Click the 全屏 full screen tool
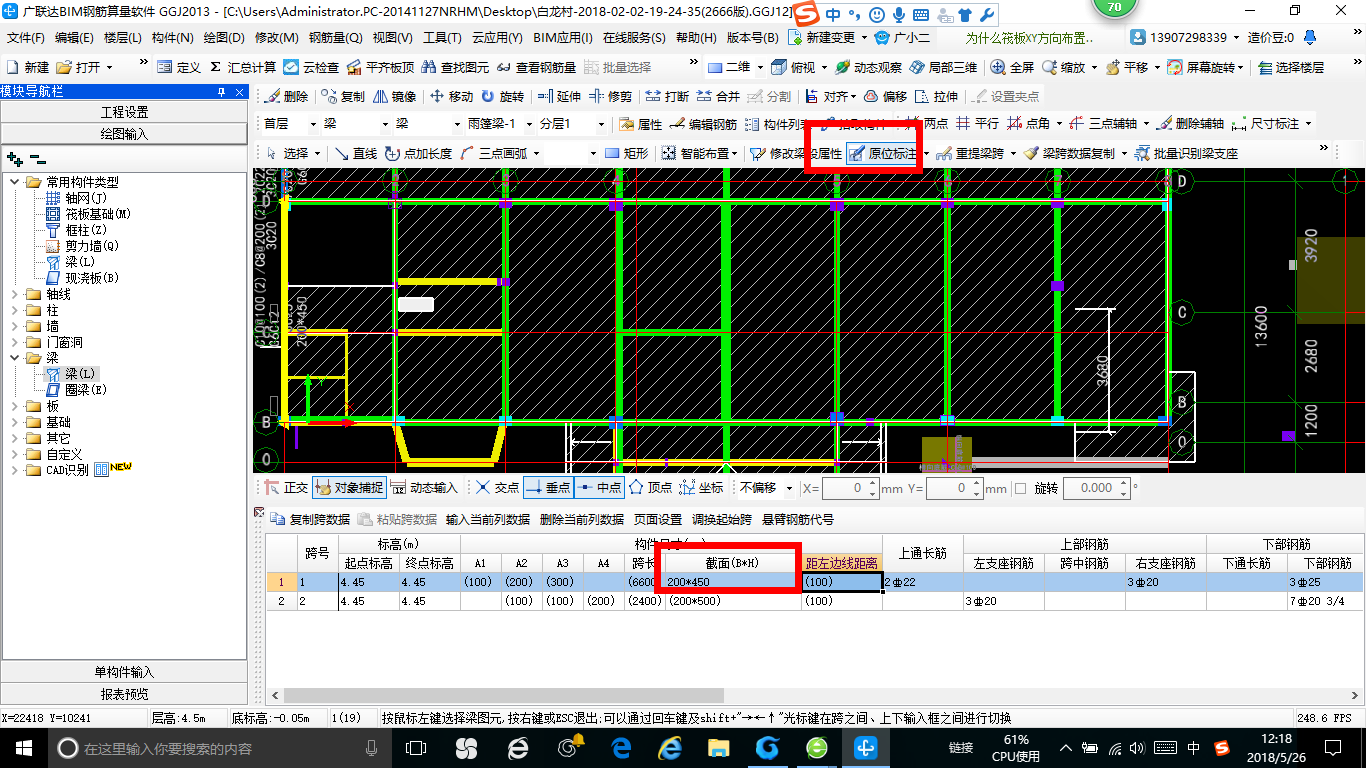Viewport: 1366px width, 768px height. (1012, 67)
